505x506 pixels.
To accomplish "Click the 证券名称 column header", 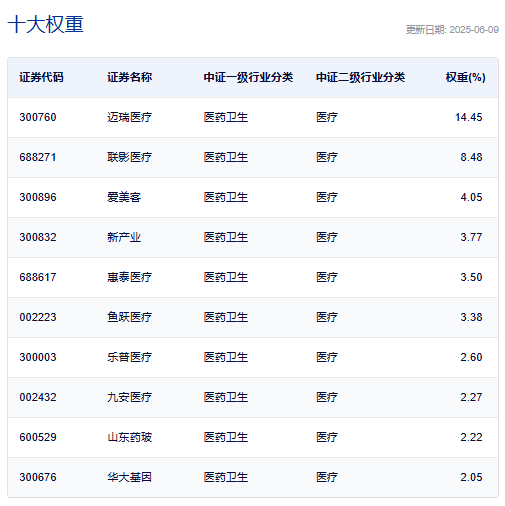I will (x=130, y=77).
